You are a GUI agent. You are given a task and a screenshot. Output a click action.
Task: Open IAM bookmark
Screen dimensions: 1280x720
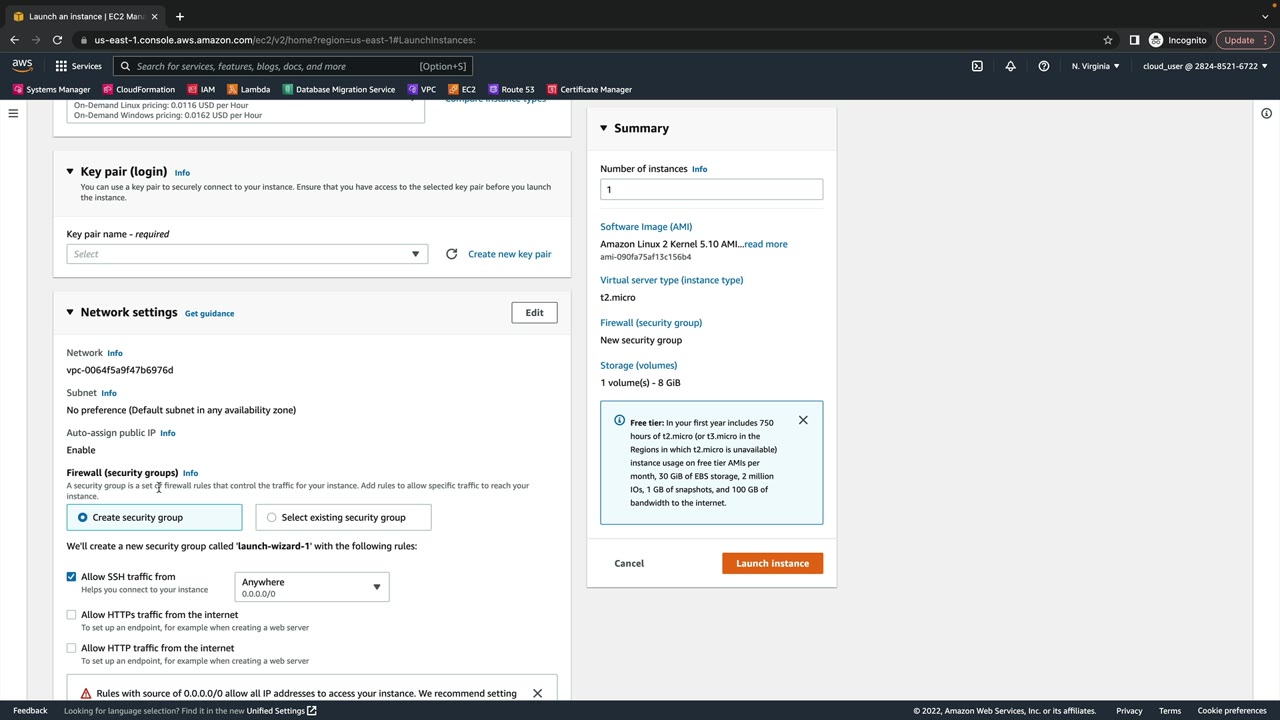[200, 89]
